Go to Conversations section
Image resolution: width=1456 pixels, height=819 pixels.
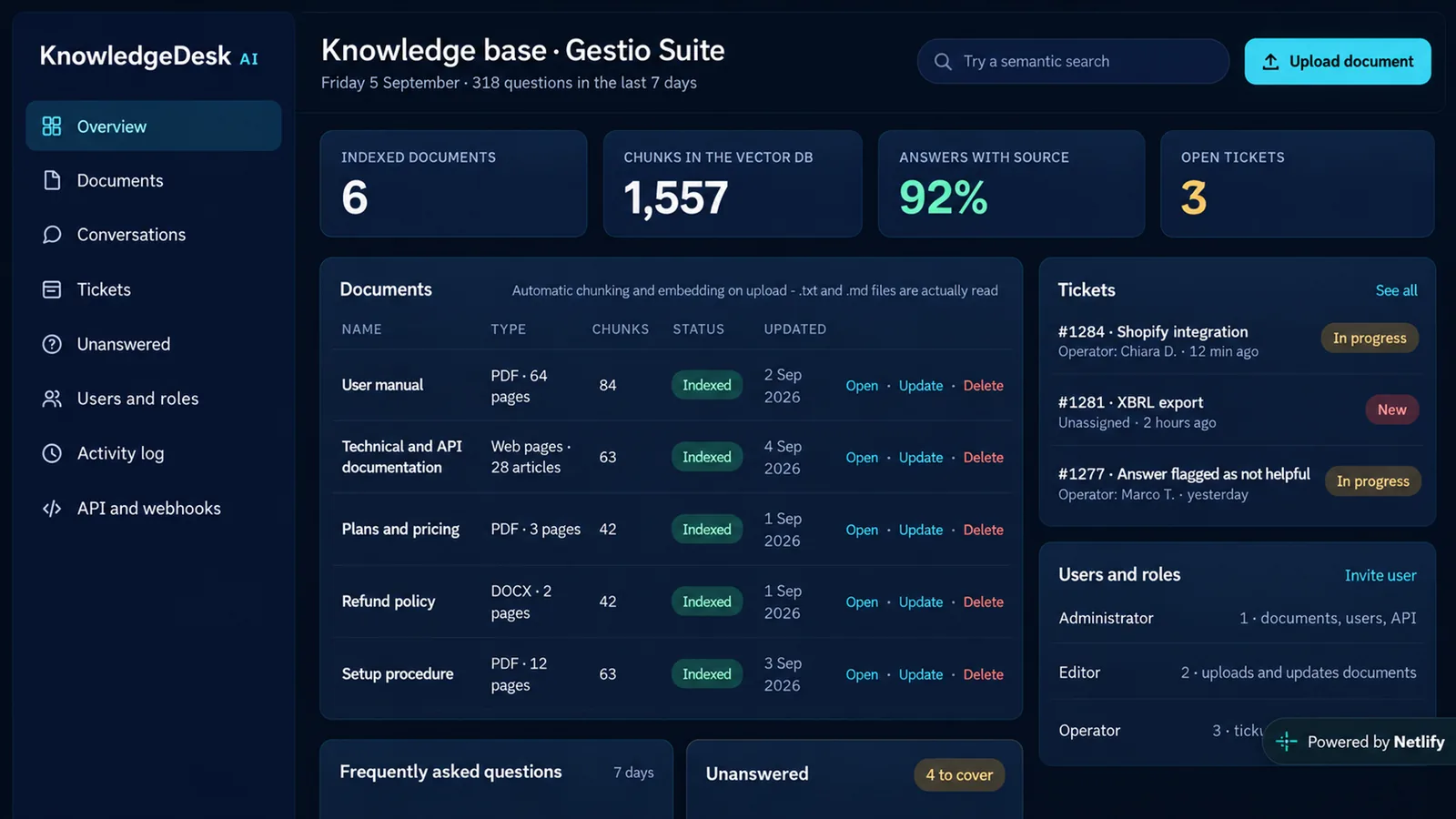pos(153,235)
